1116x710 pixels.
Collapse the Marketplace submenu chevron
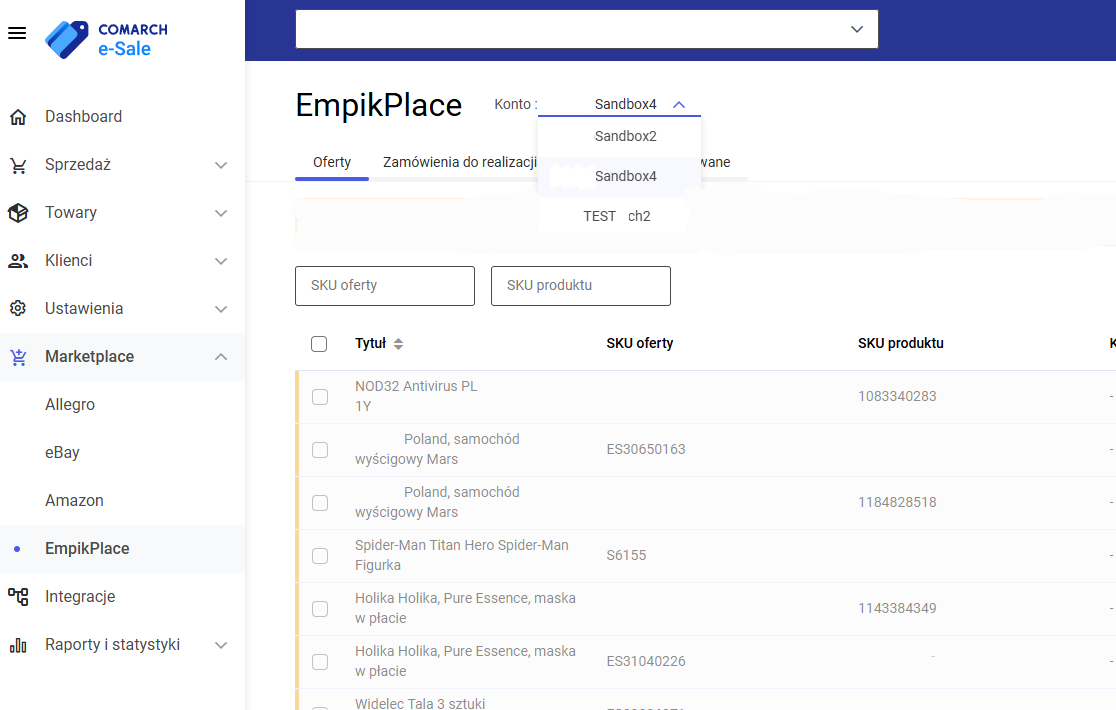click(x=221, y=356)
